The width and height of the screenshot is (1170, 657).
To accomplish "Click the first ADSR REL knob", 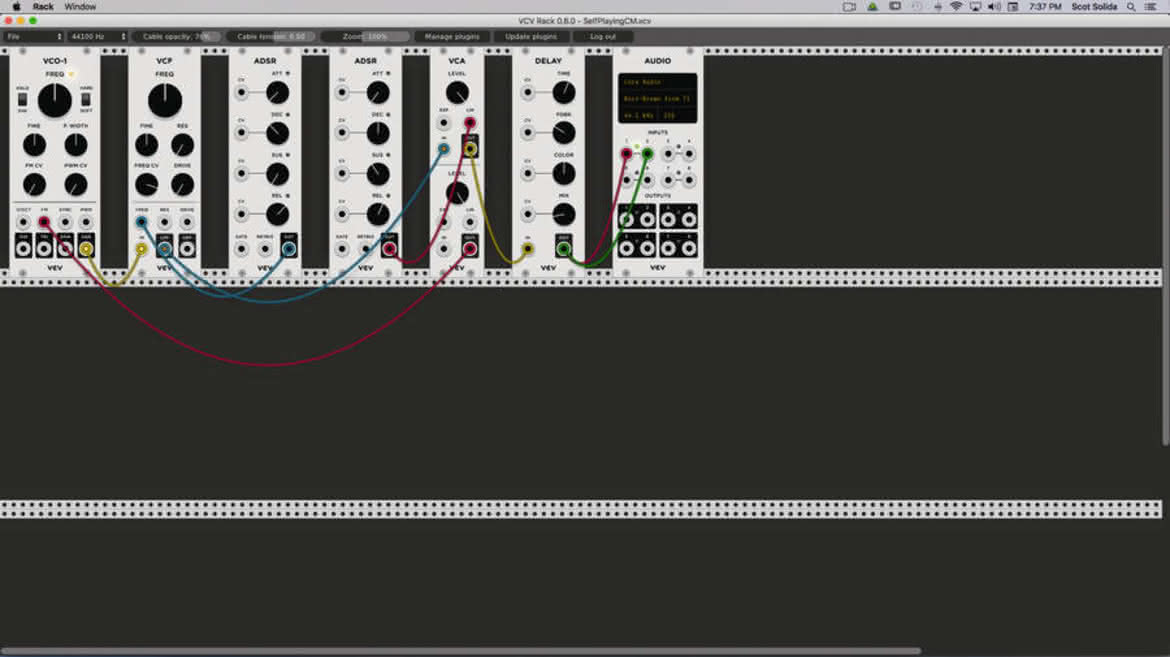I will pos(277,214).
